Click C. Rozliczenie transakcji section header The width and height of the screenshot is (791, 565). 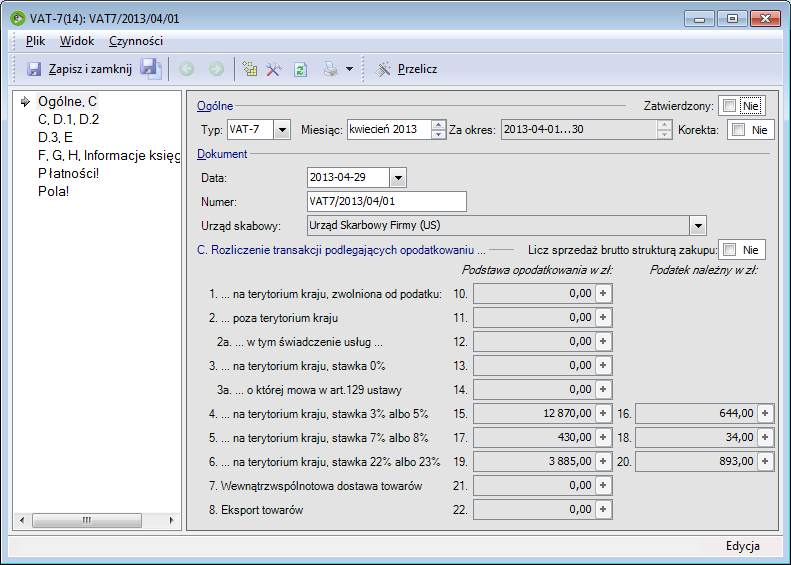(x=341, y=250)
